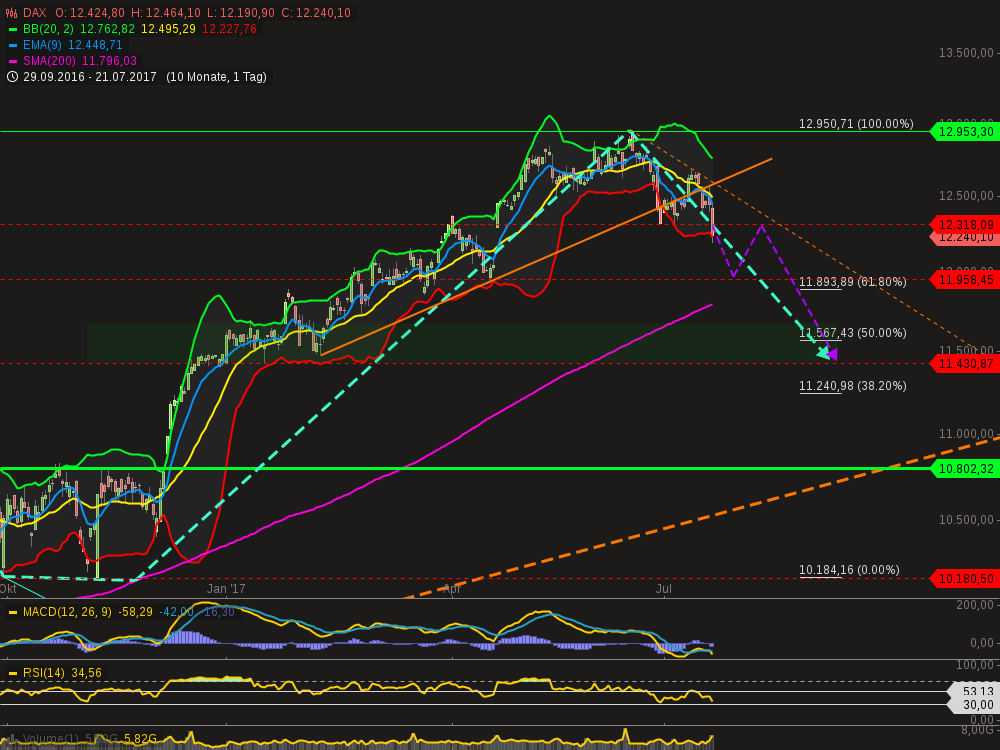Click lower Bollinger value 12.227,76
Screen dimensions: 1000x750
click(x=230, y=29)
